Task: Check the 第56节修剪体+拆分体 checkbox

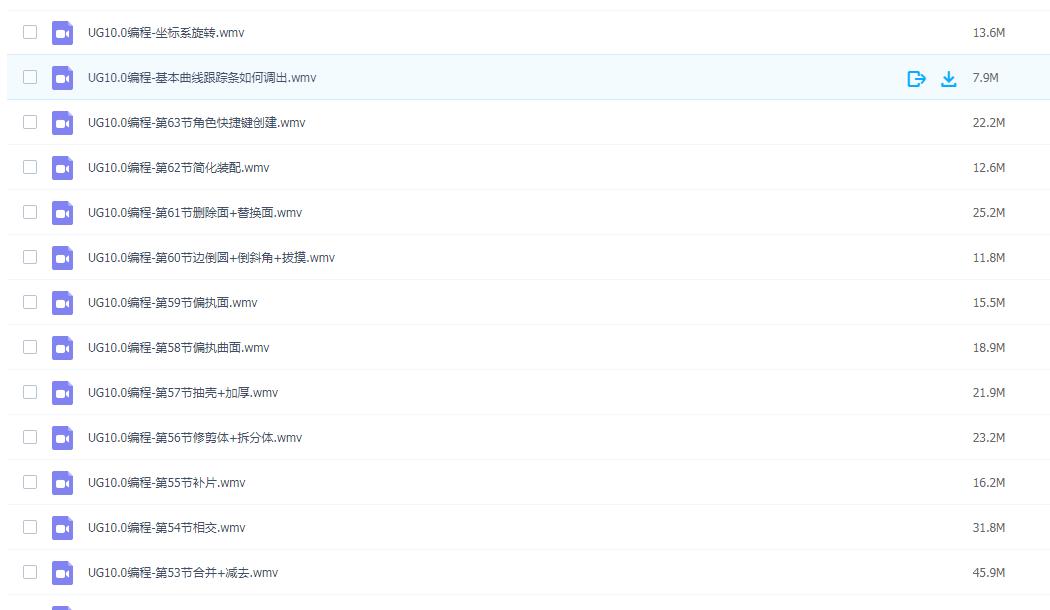Action: 29,437
